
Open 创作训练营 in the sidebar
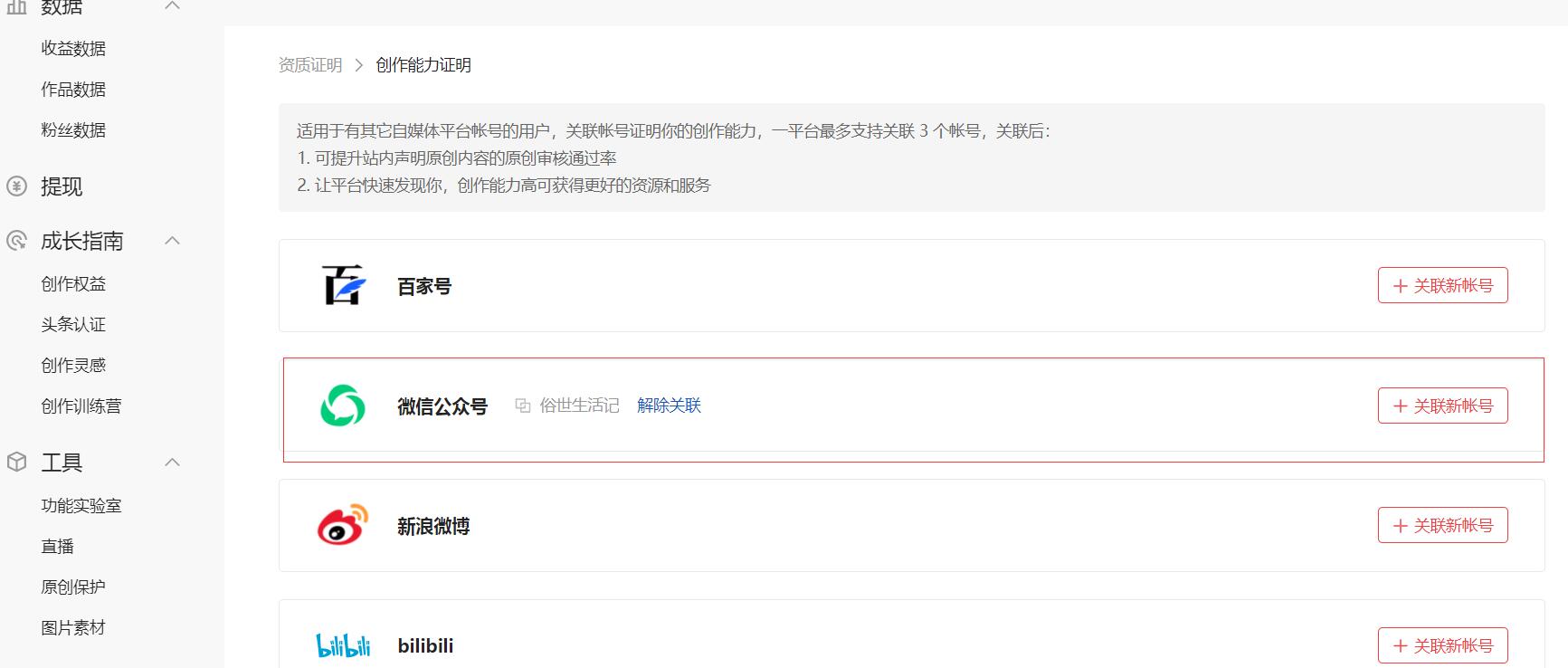click(81, 406)
